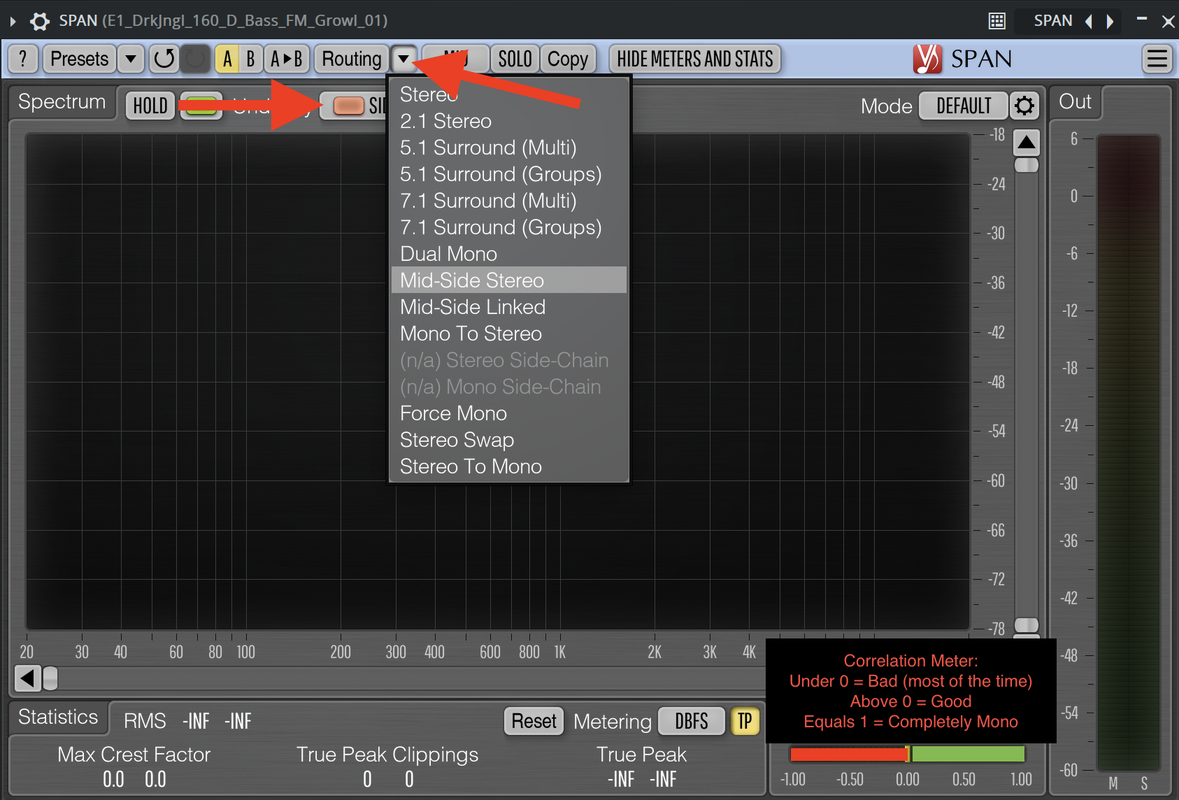Open the help question mark button
This screenshot has height=800, width=1179.
(23, 59)
